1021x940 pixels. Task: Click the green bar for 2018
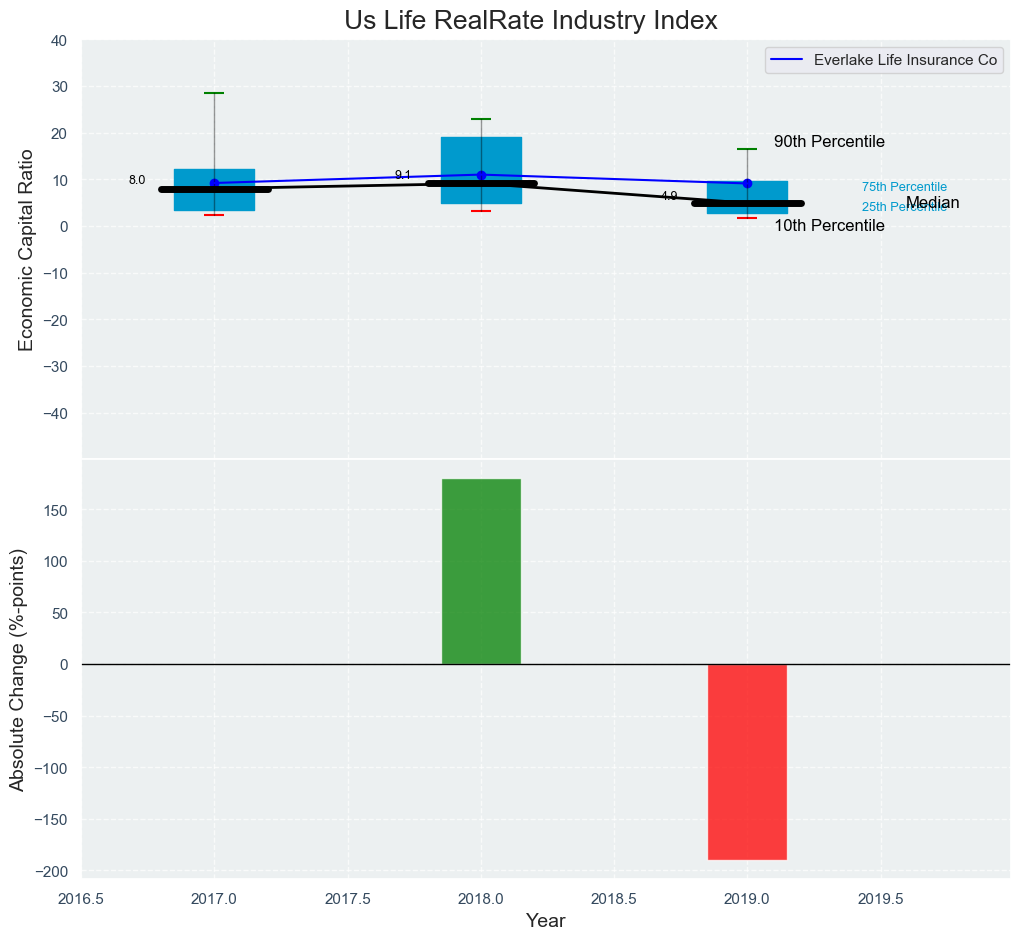click(481, 571)
